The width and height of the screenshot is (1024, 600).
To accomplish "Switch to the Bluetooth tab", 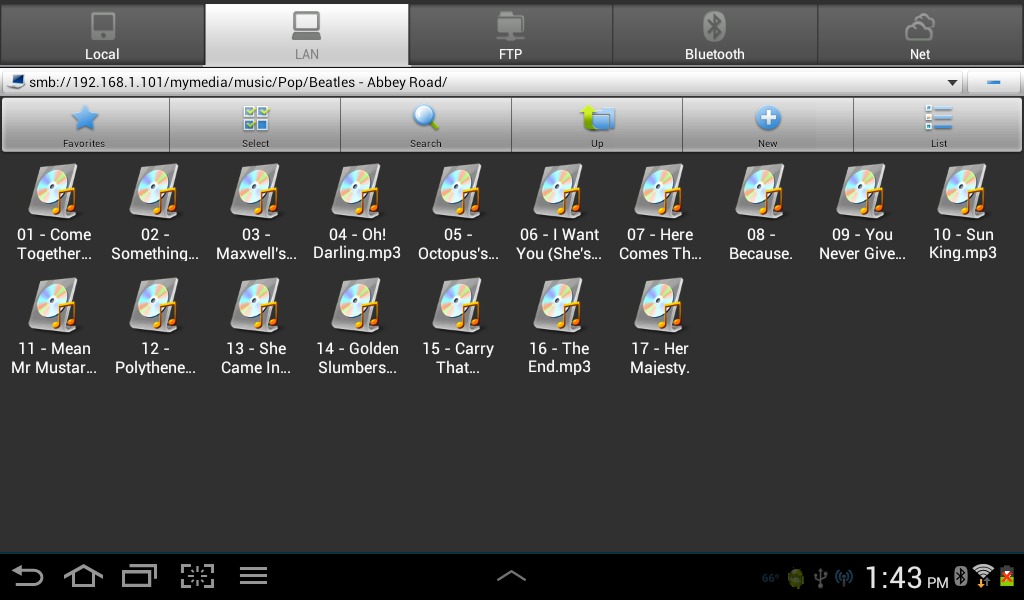I will (x=714, y=35).
